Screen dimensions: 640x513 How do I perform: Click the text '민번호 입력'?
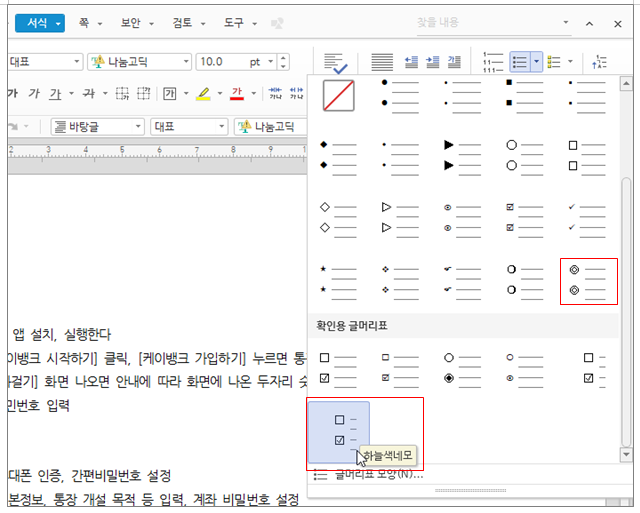(38, 406)
